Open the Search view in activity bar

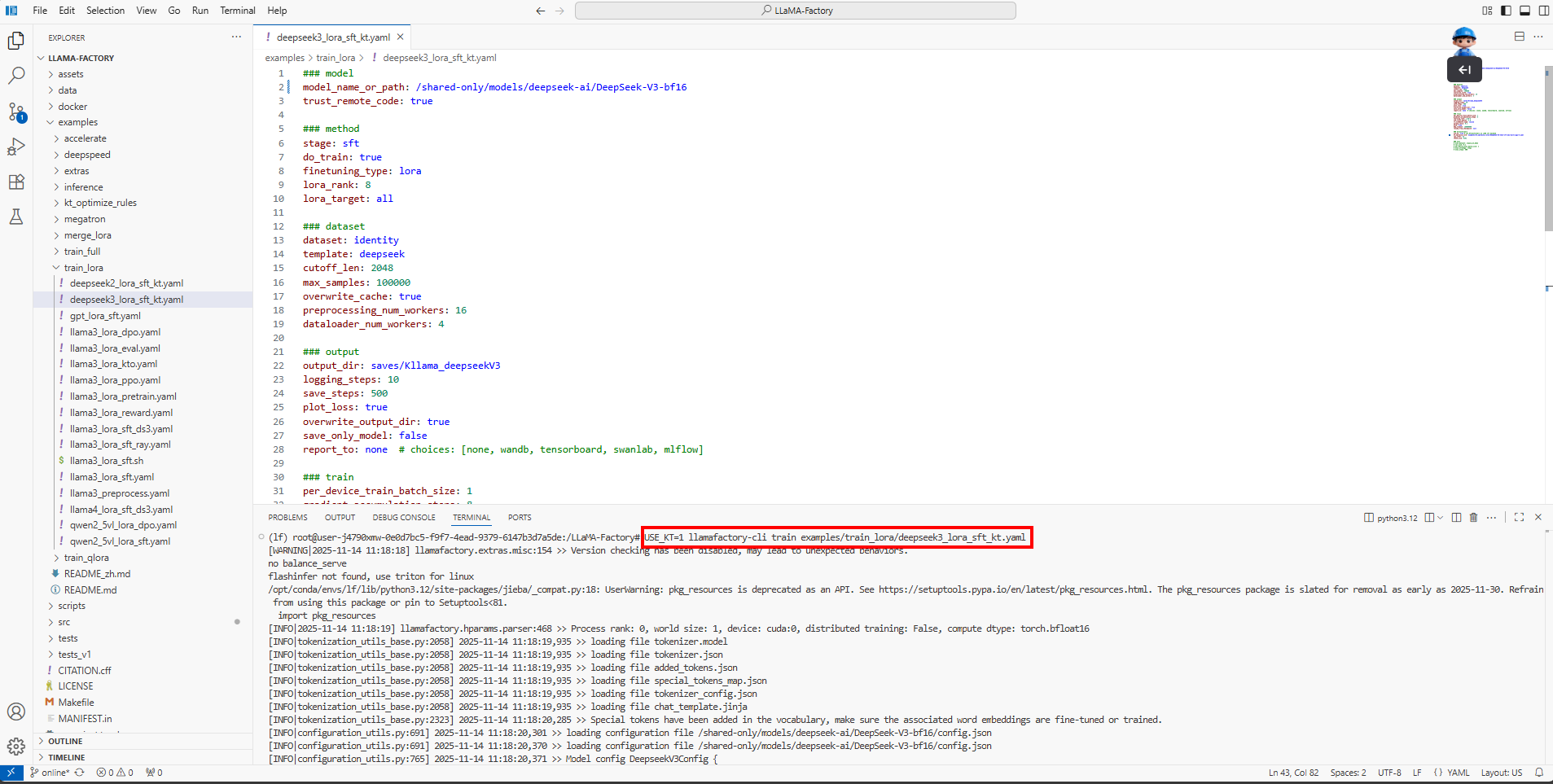point(16,76)
